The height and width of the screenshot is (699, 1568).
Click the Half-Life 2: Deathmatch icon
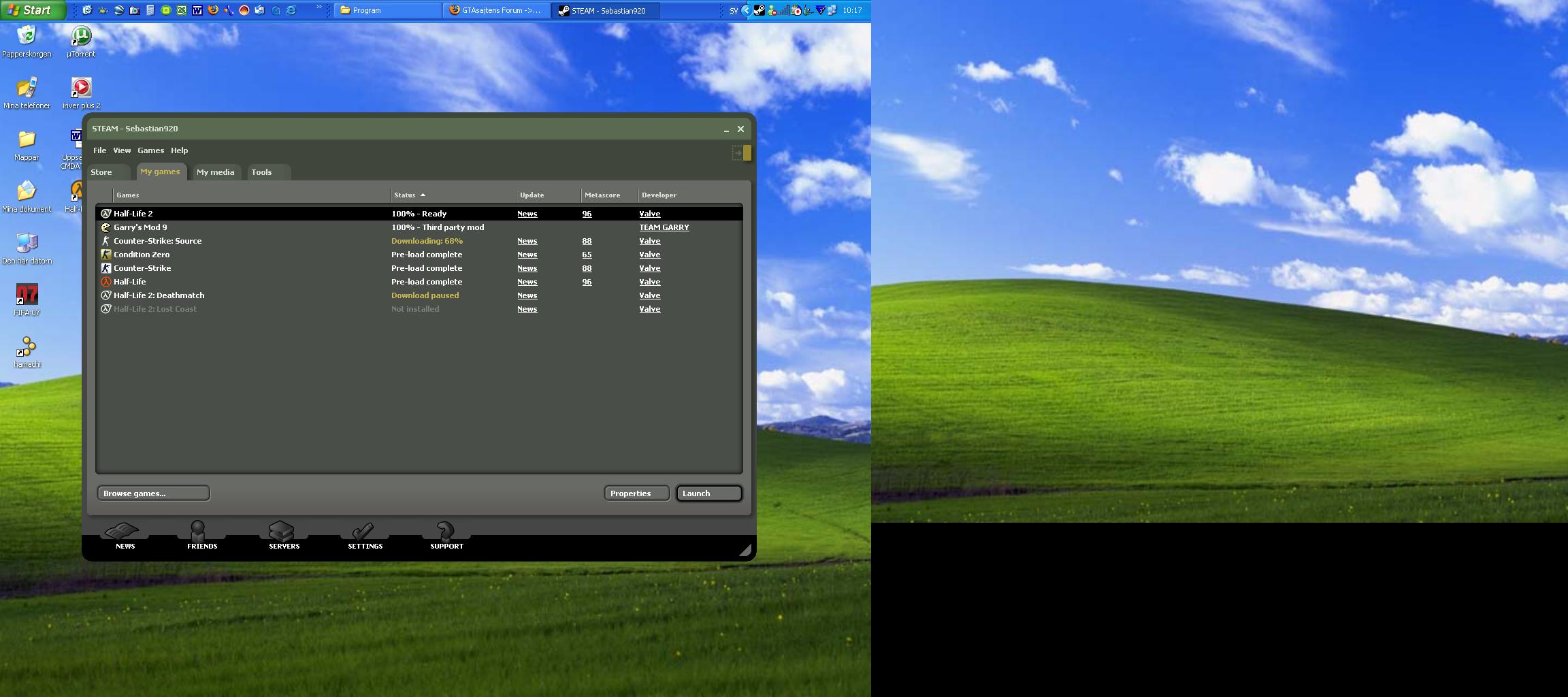pyautogui.click(x=105, y=295)
